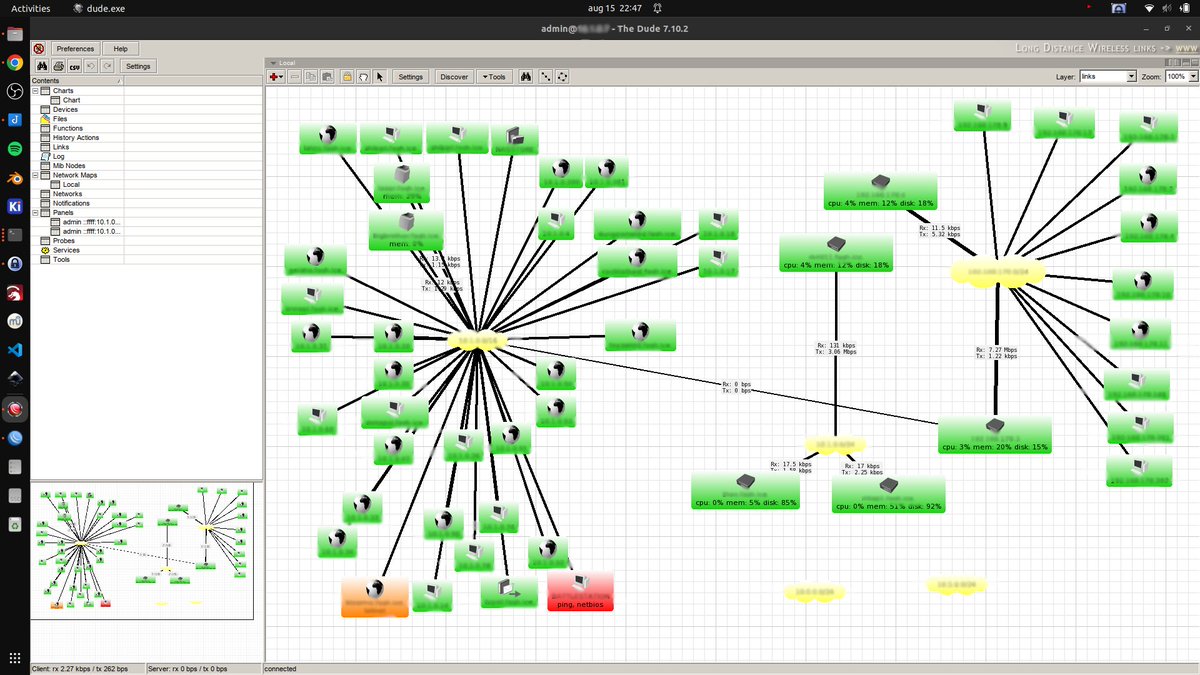1200x675 pixels.
Task: Open Spotify from the dock
Action: pyautogui.click(x=15, y=149)
